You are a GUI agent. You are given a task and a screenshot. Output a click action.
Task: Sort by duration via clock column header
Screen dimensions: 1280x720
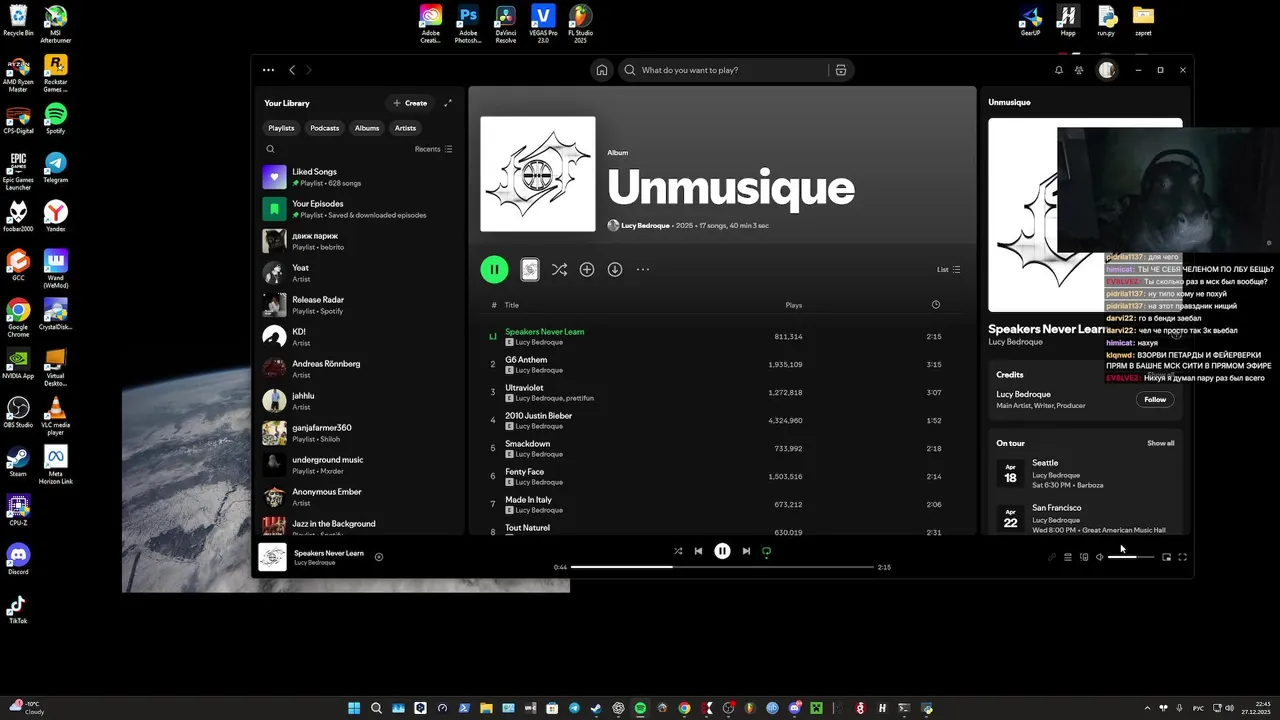click(935, 305)
